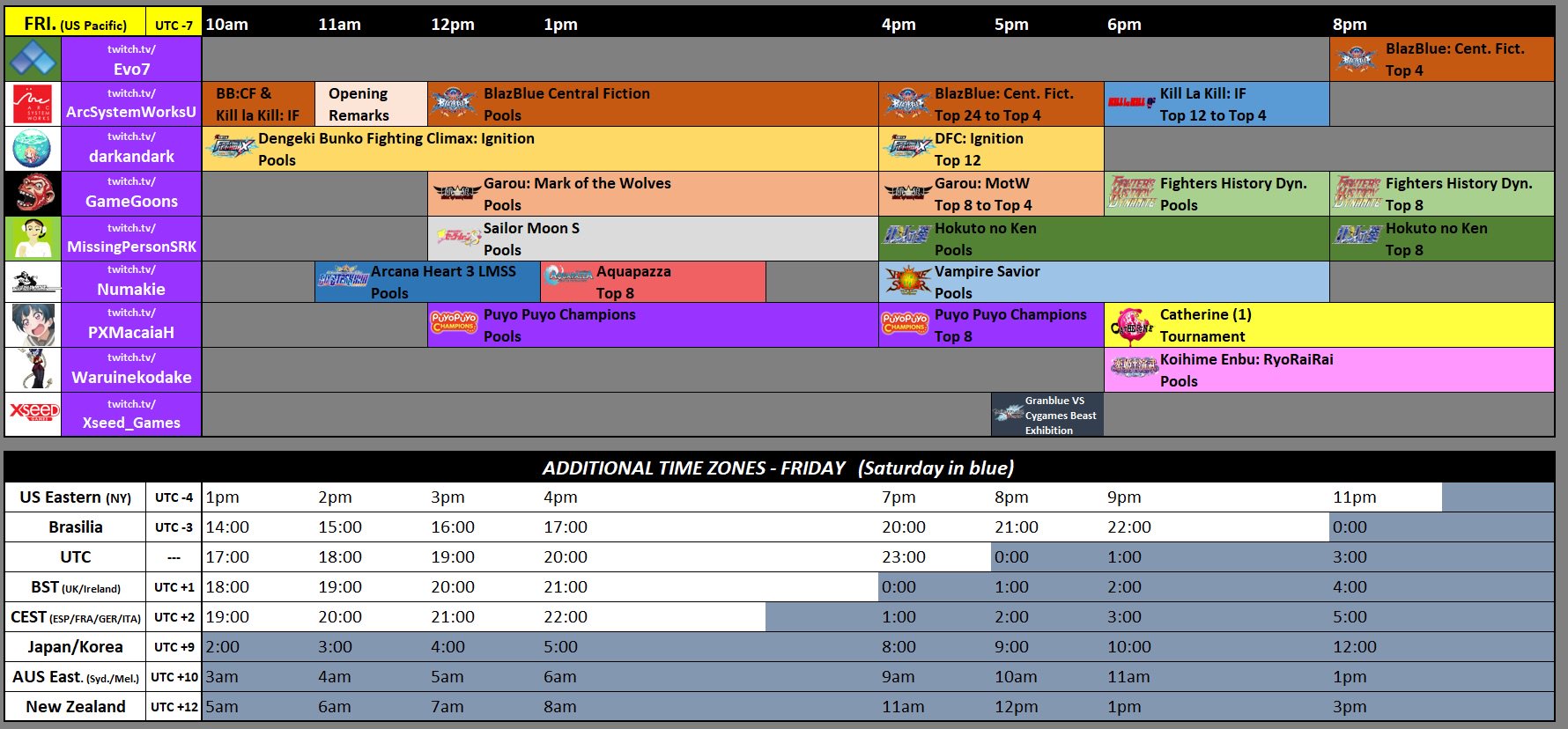
Task: Select the "UTC +9" offset cell
Action: [x=174, y=647]
